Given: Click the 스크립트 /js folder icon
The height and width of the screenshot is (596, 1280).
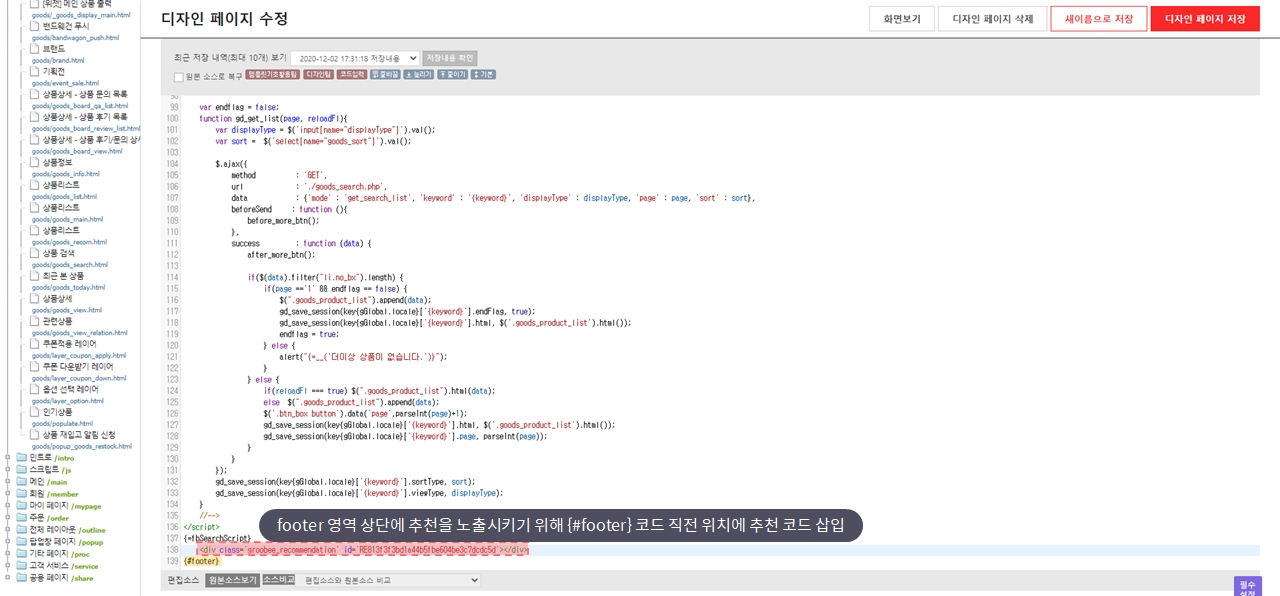Looking at the screenshot, I should point(21,469).
